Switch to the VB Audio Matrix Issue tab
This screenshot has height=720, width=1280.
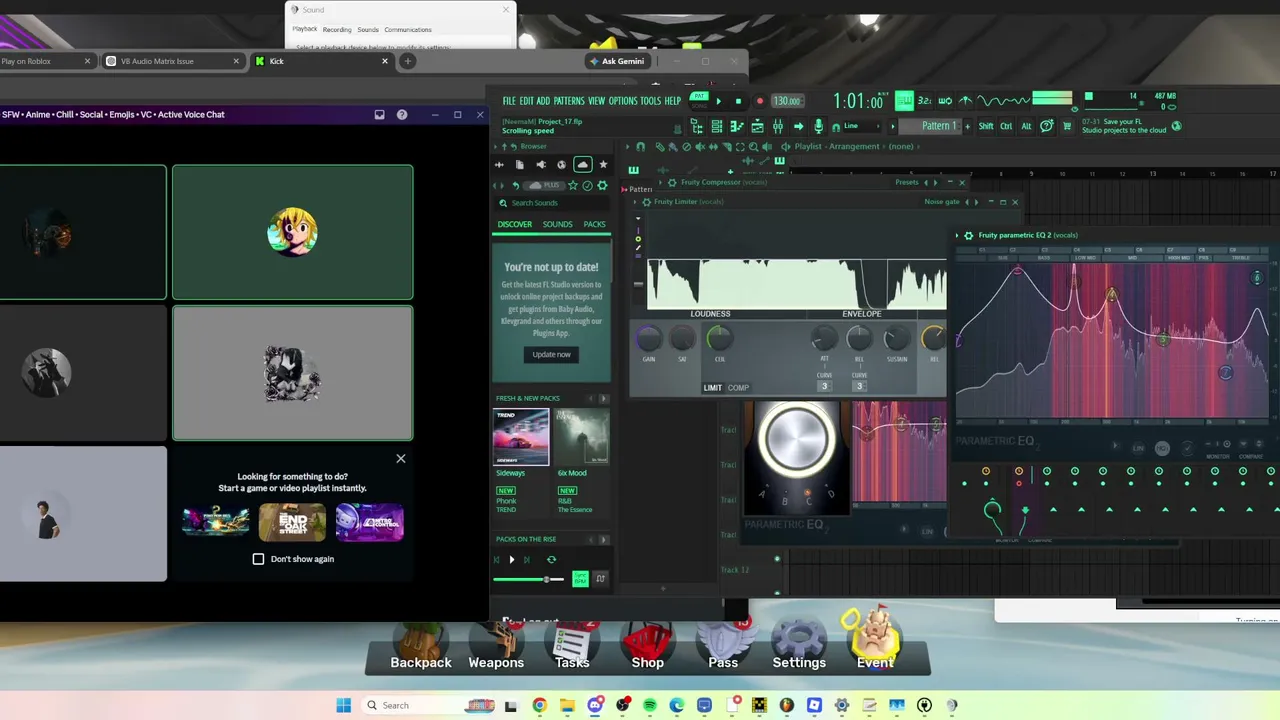[173, 61]
